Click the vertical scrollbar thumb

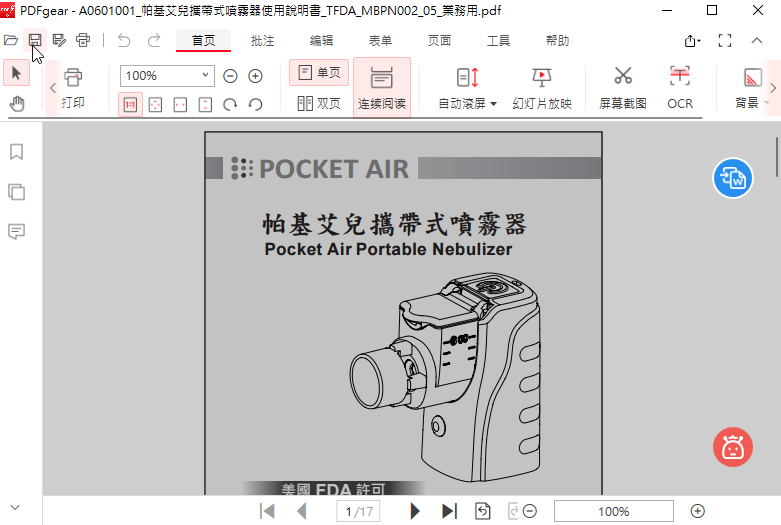tap(777, 157)
